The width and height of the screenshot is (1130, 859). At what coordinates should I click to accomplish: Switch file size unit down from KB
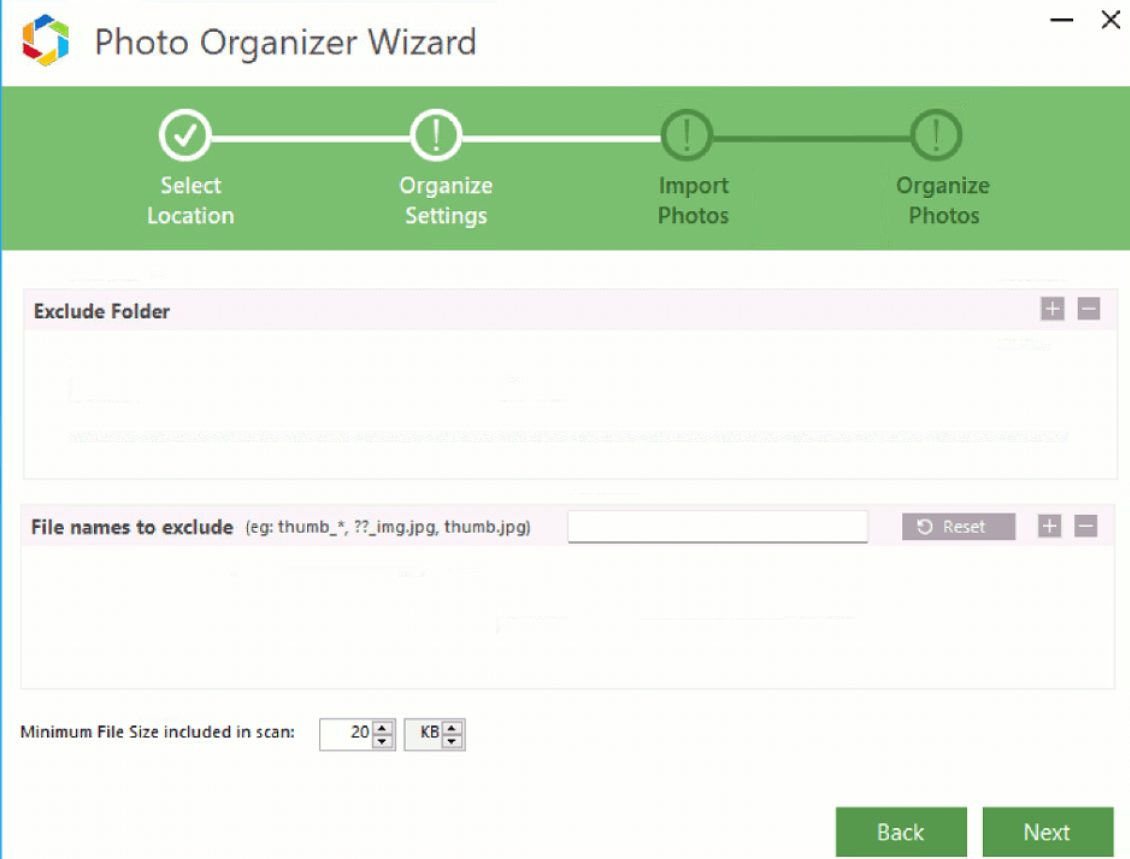pos(453,741)
